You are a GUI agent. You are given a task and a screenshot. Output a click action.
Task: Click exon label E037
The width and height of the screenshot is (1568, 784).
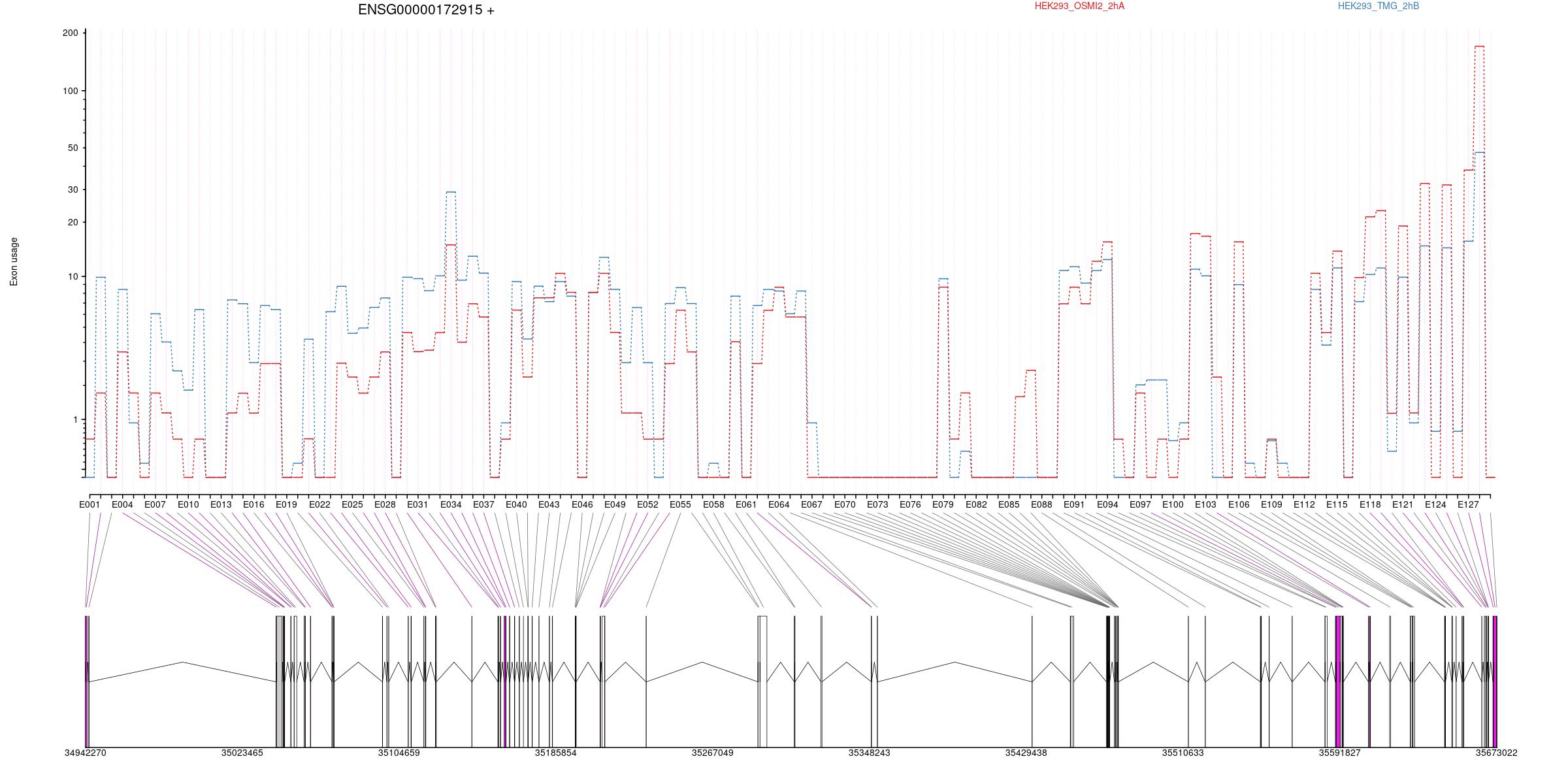point(483,504)
